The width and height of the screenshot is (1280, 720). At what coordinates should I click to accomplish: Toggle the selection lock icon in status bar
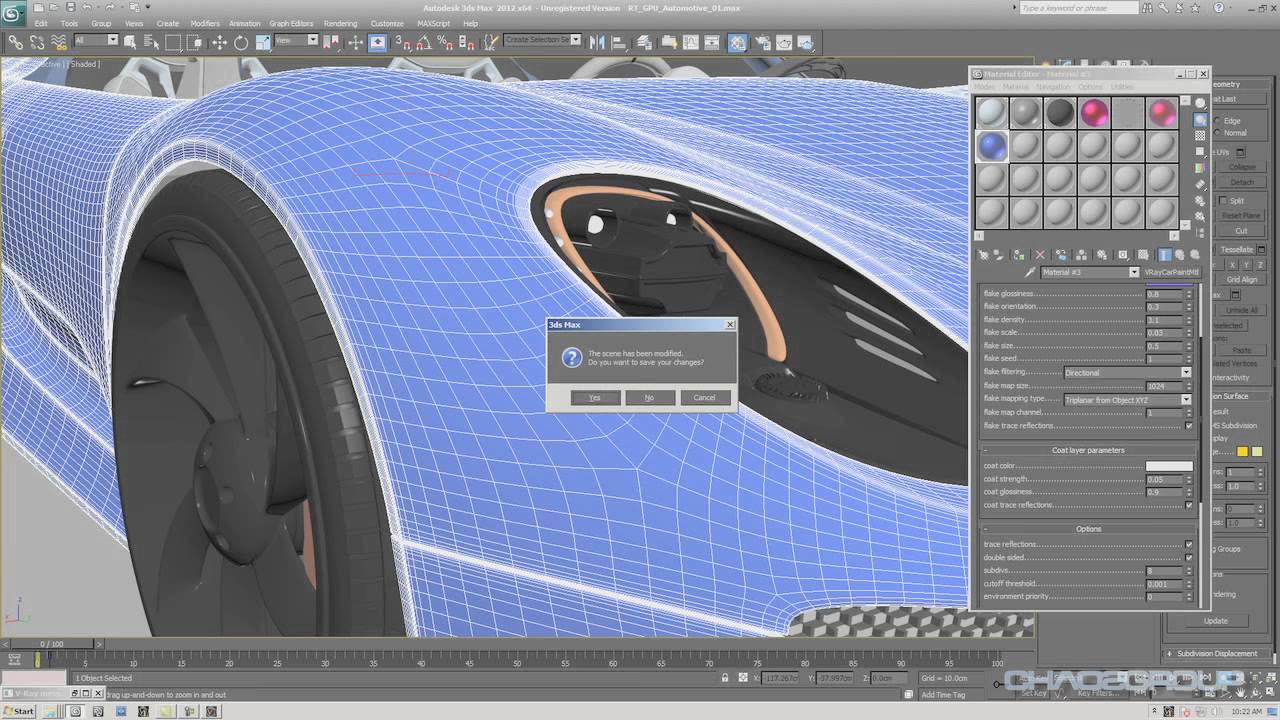725,678
